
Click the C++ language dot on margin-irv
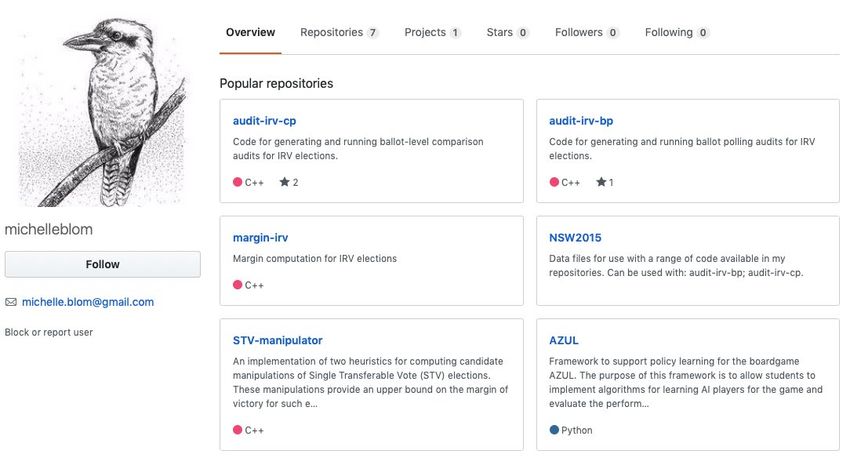237,285
